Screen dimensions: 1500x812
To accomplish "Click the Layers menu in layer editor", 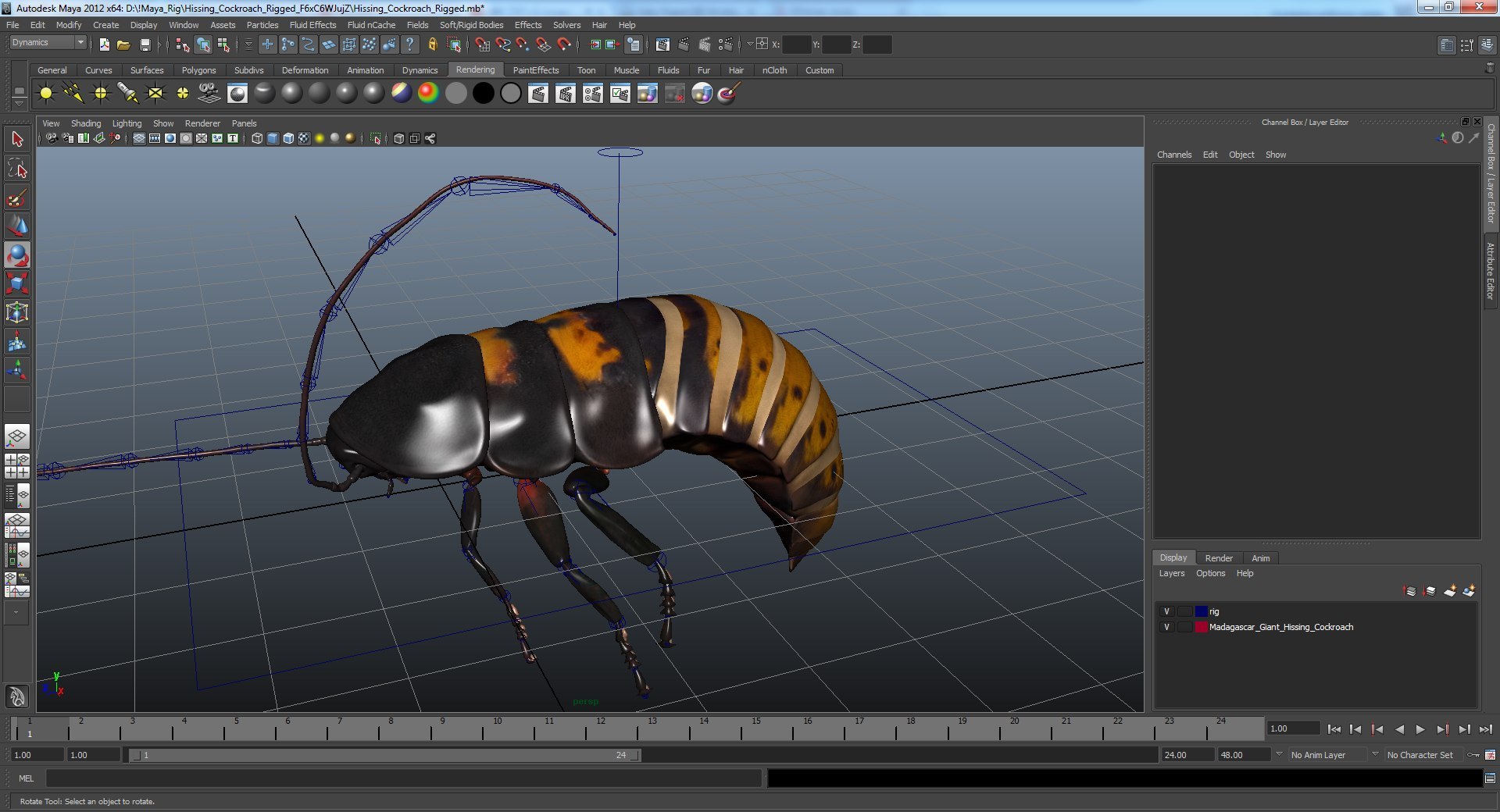I will (1171, 573).
